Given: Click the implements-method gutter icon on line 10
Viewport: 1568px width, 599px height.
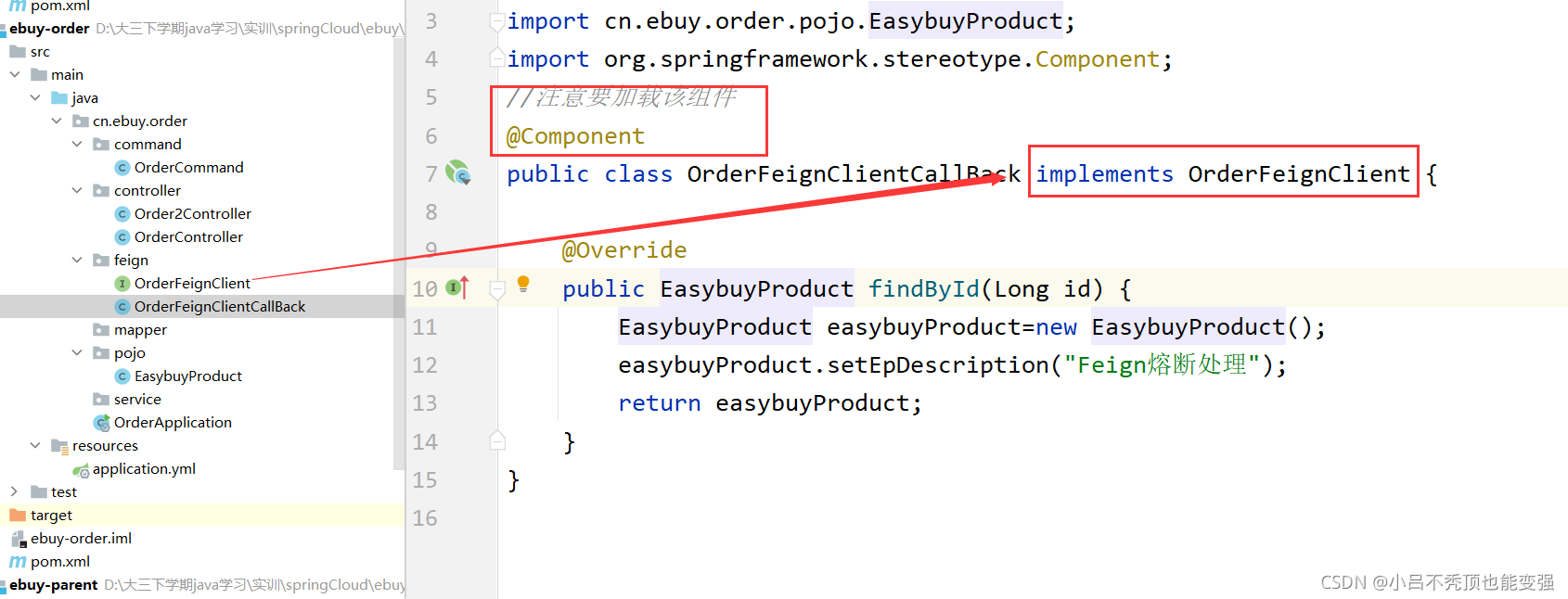Looking at the screenshot, I should [x=458, y=287].
